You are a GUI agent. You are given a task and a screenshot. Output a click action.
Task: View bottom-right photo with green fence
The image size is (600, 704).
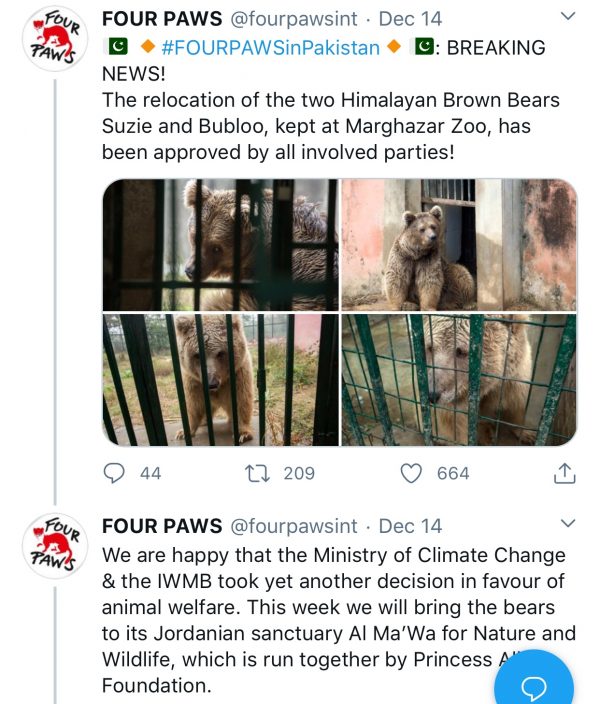459,380
